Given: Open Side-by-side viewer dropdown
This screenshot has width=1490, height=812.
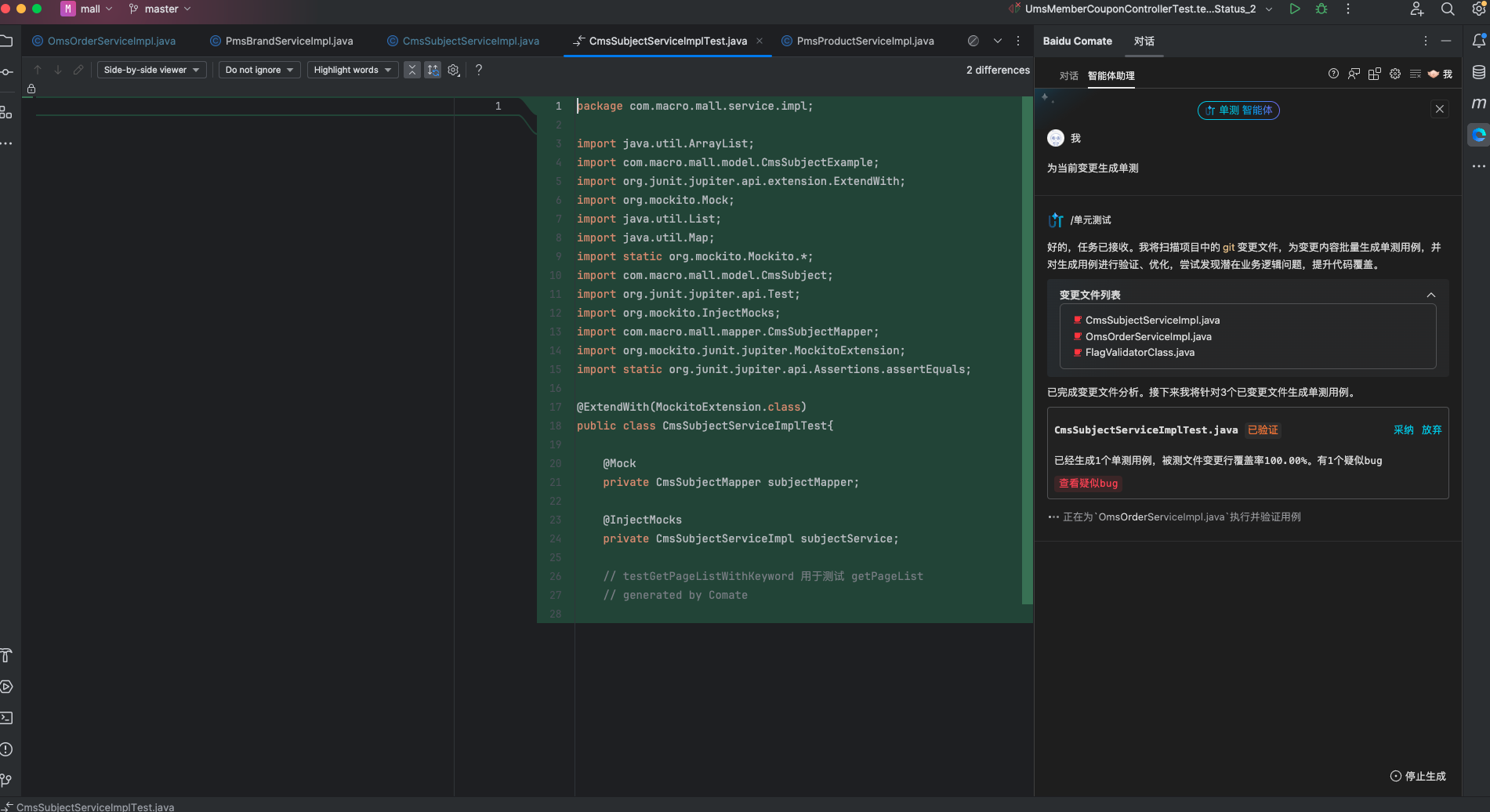Looking at the screenshot, I should (x=152, y=70).
